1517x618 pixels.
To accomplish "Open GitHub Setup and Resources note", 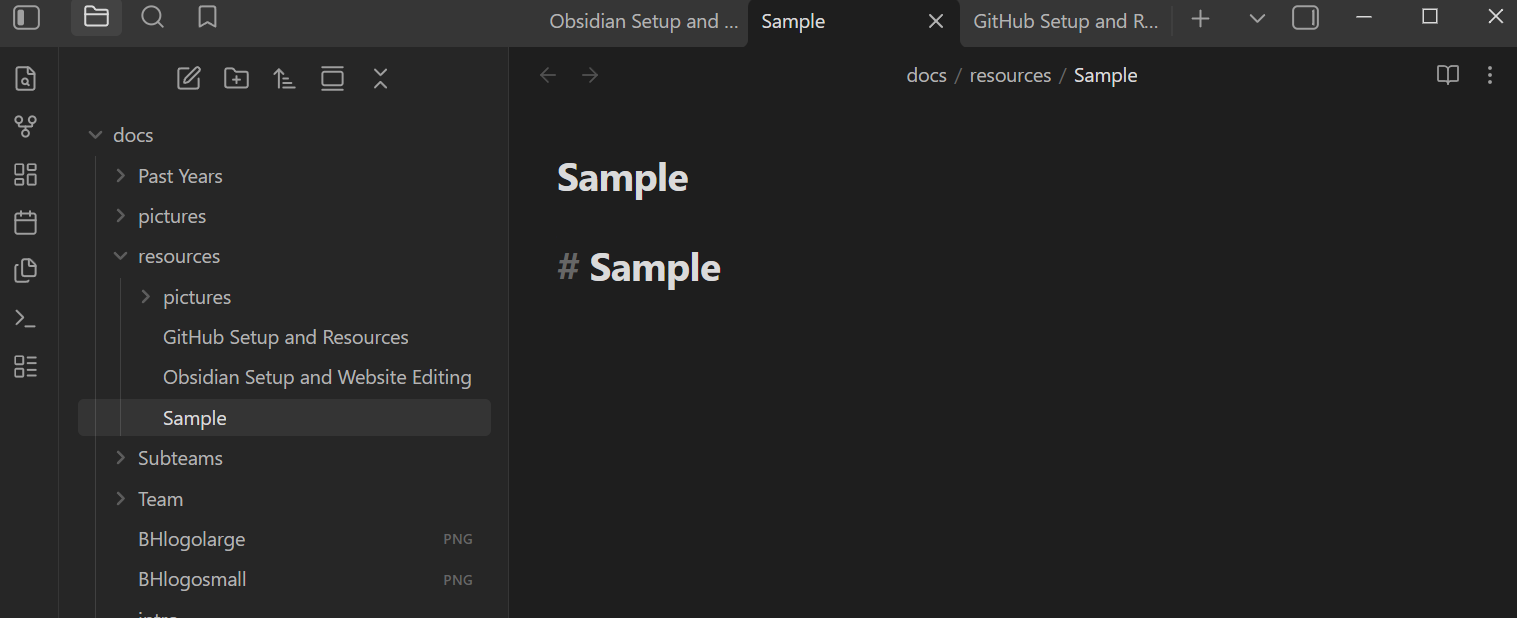I will [285, 337].
